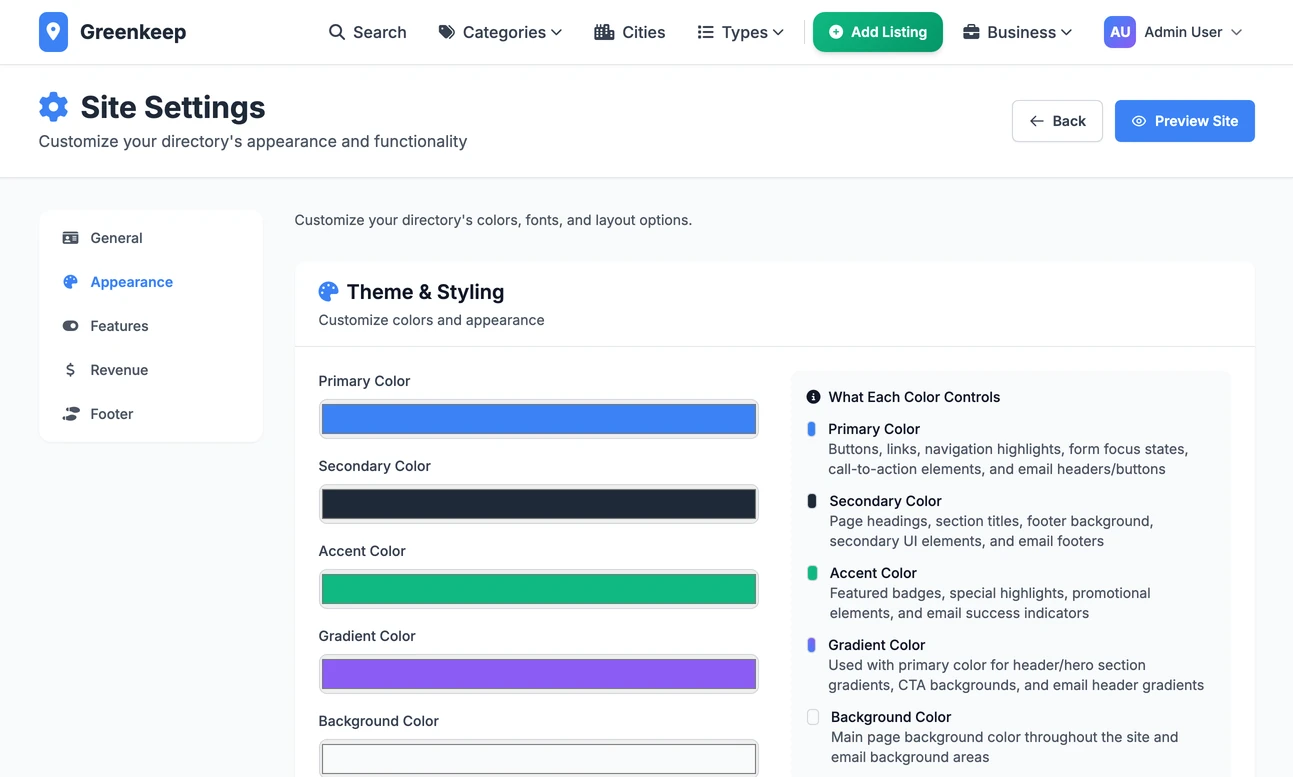
Task: Open the Admin User dropdown chevron
Action: (1236, 33)
